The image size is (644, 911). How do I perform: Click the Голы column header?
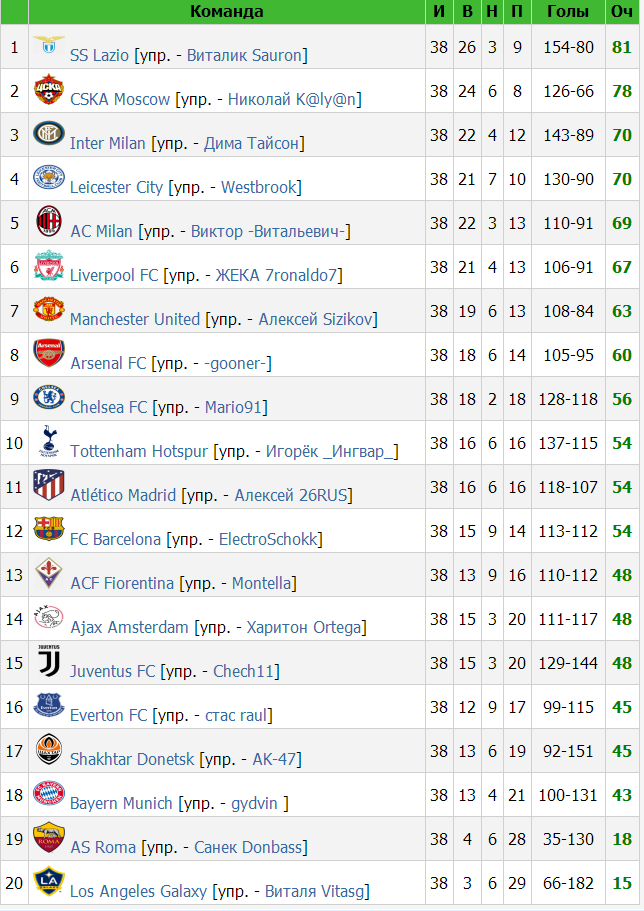coord(568,12)
